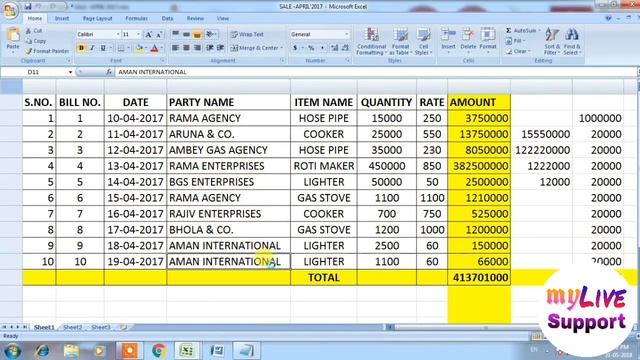
Task: Open the Alignment dialog launcher
Action: (282, 60)
